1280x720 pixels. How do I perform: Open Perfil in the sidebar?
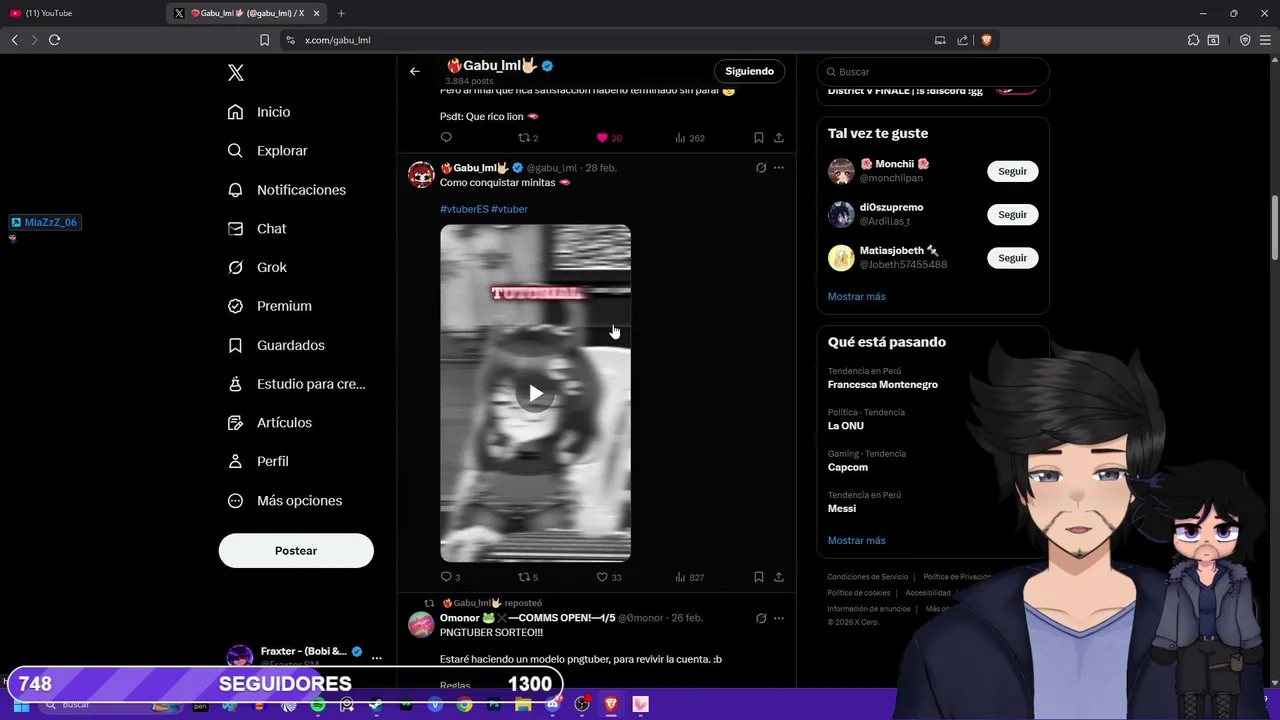(x=259, y=462)
